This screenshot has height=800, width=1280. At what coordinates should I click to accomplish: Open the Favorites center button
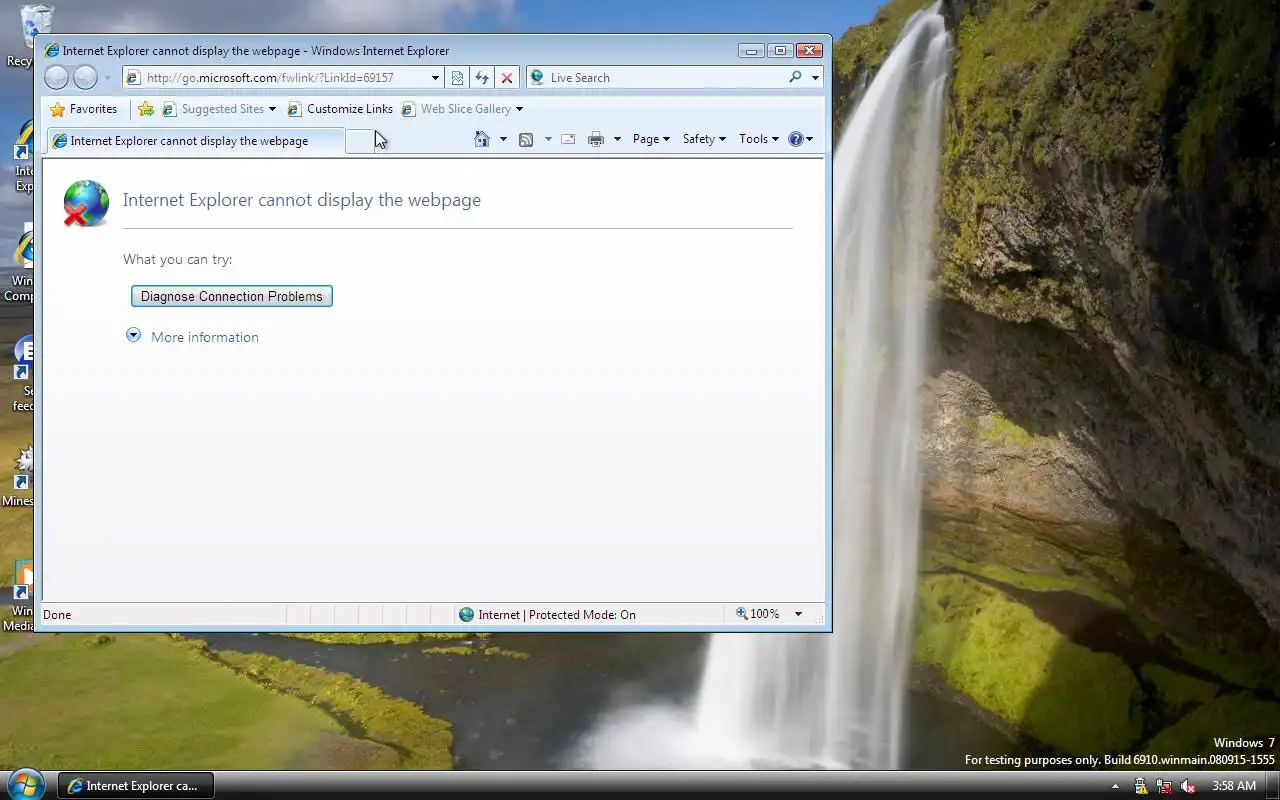pos(84,109)
